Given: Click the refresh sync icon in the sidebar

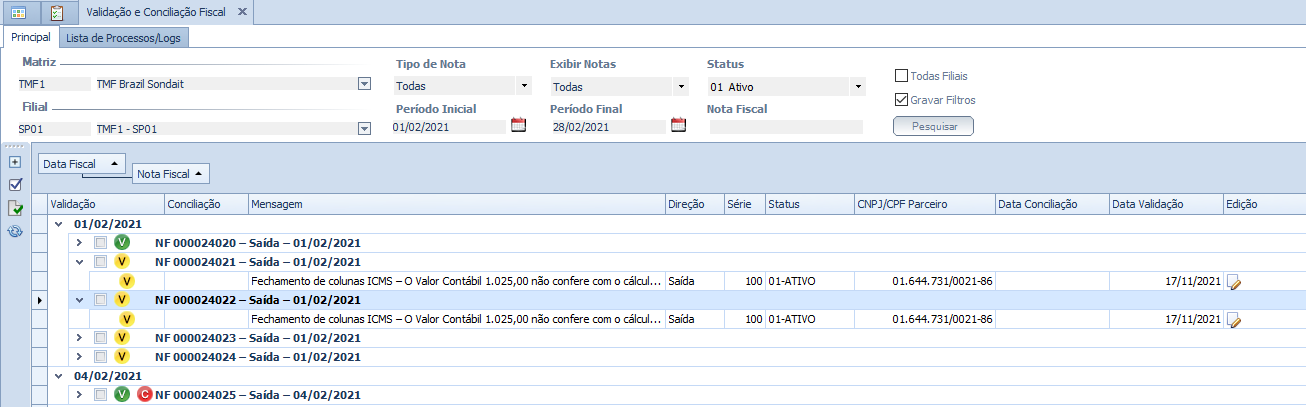Looking at the screenshot, I should pos(15,231).
